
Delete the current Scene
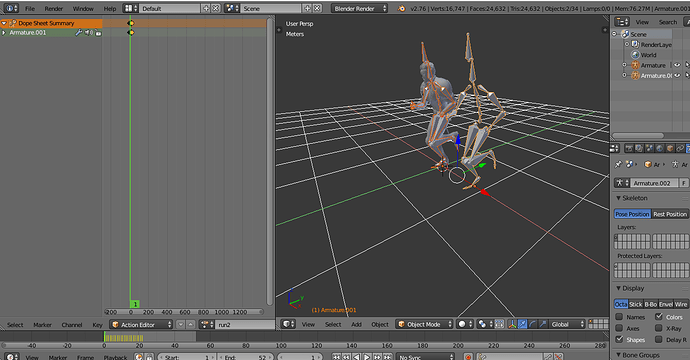[317, 8]
